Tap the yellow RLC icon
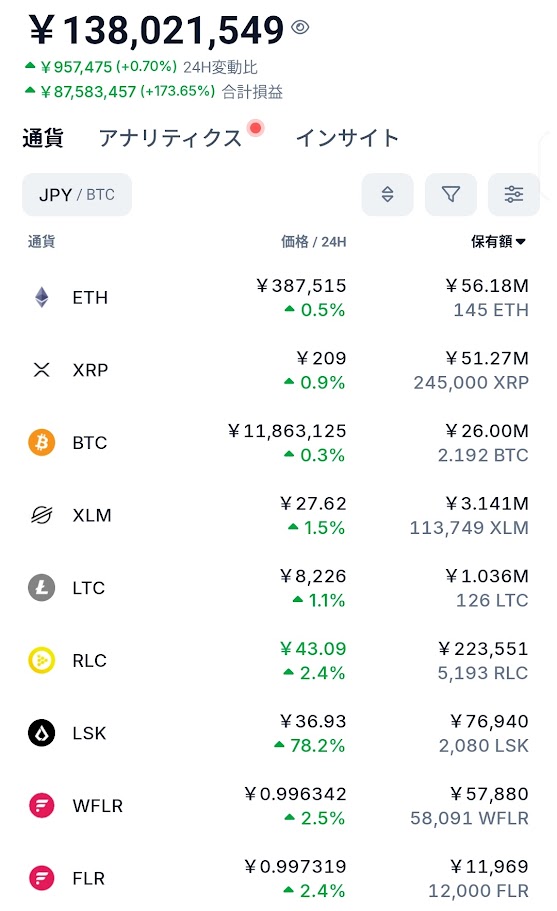Image resolution: width=557 pixels, height=911 pixels. [x=42, y=660]
